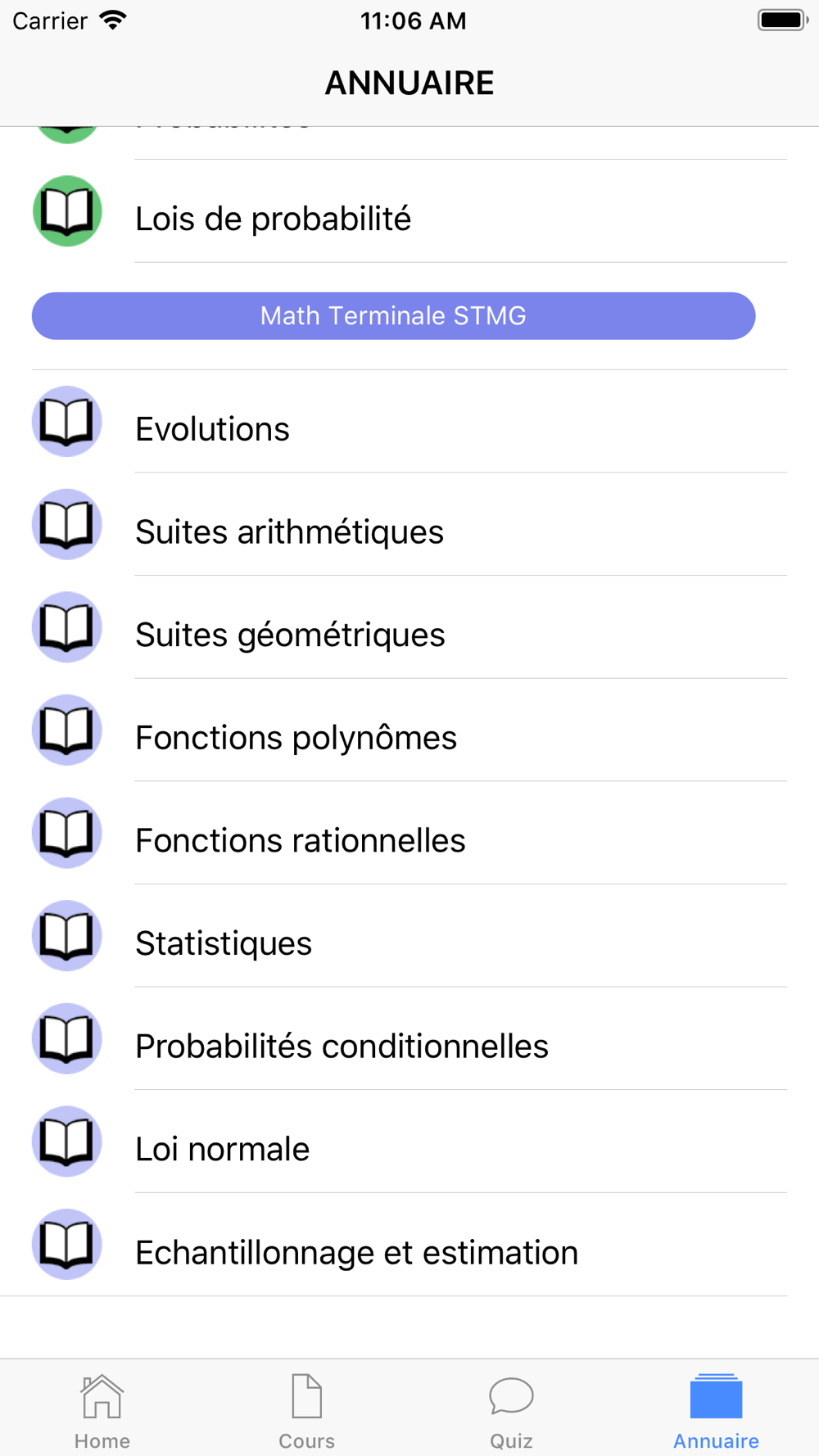Open Echantillonnage et estimation chapter
This screenshot has height=1456, width=819.
click(x=409, y=1245)
